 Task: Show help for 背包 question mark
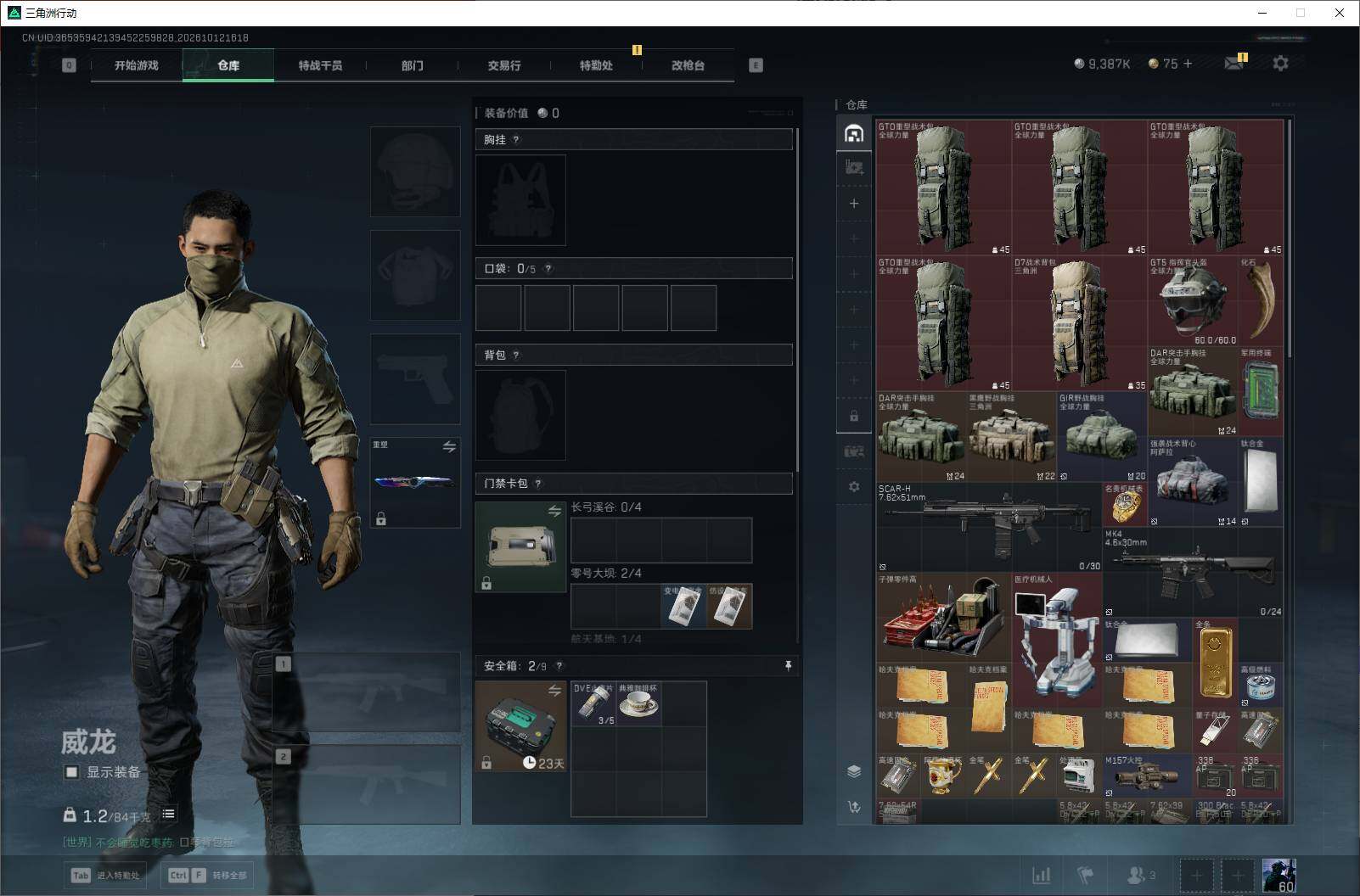pyautogui.click(x=516, y=356)
